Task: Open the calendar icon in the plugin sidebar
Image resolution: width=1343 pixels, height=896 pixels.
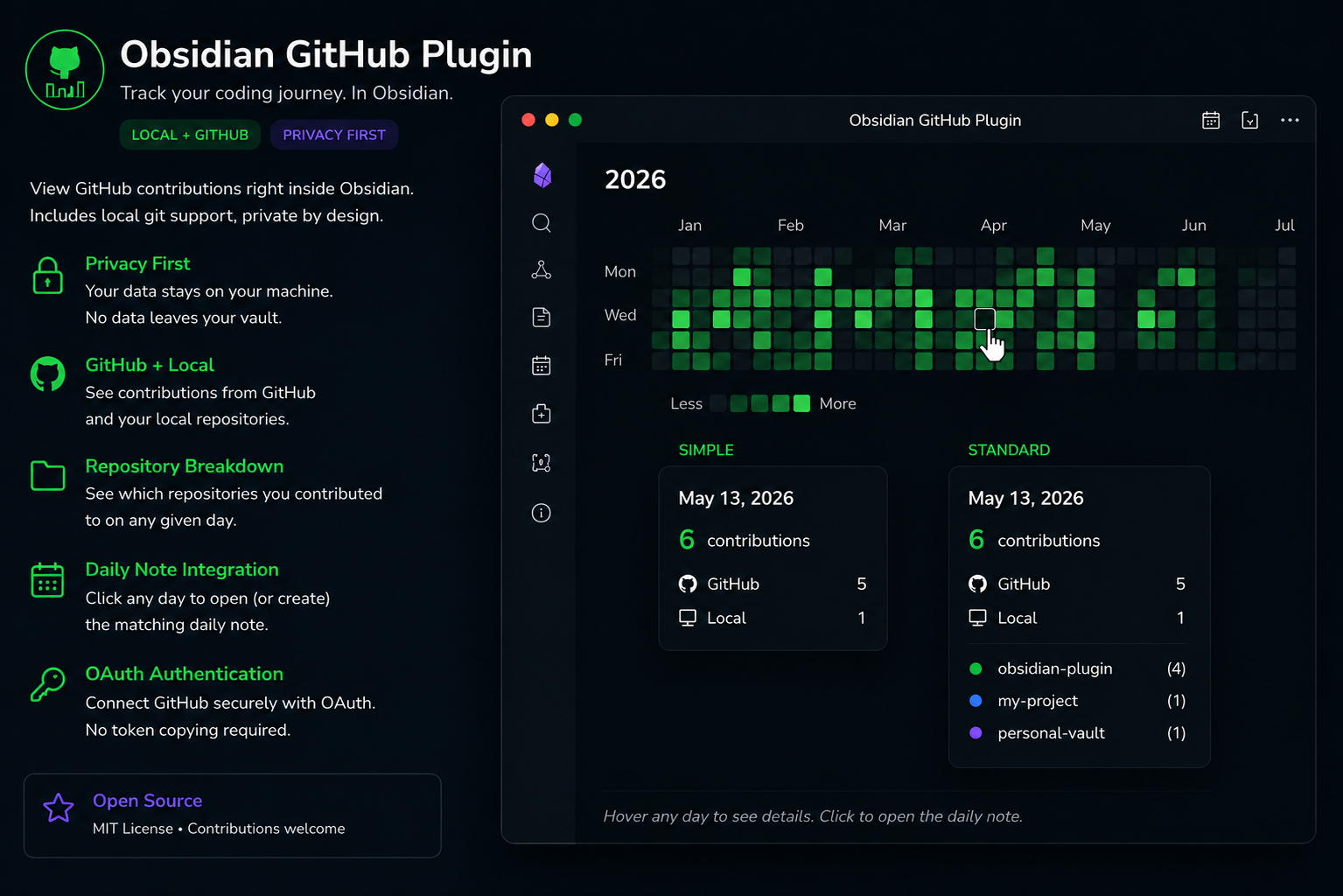Action: 542,366
